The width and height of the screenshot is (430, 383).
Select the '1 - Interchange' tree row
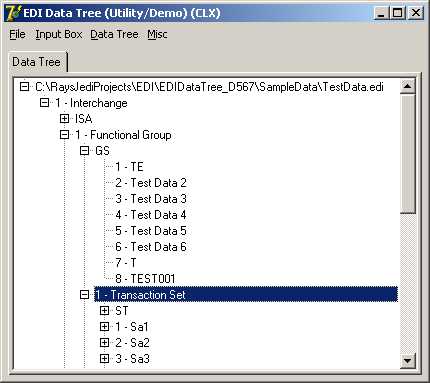(91, 103)
